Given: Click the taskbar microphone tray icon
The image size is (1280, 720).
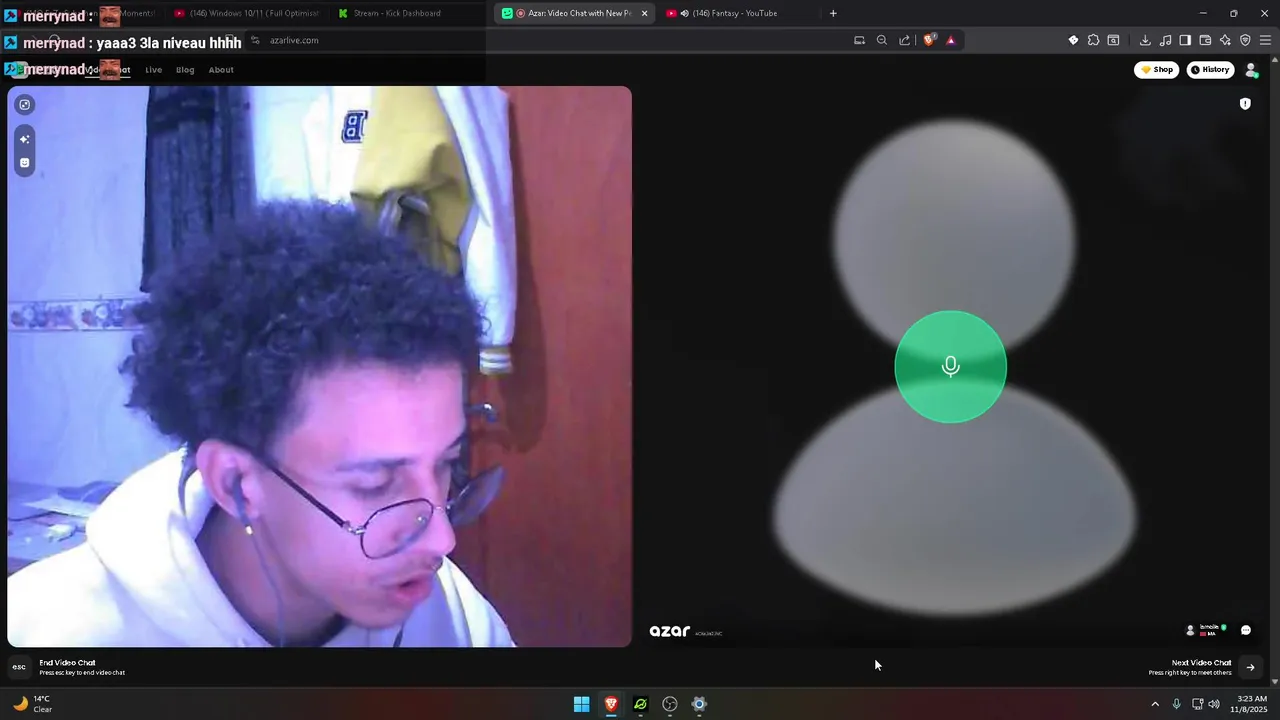Looking at the screenshot, I should click(1176, 704).
